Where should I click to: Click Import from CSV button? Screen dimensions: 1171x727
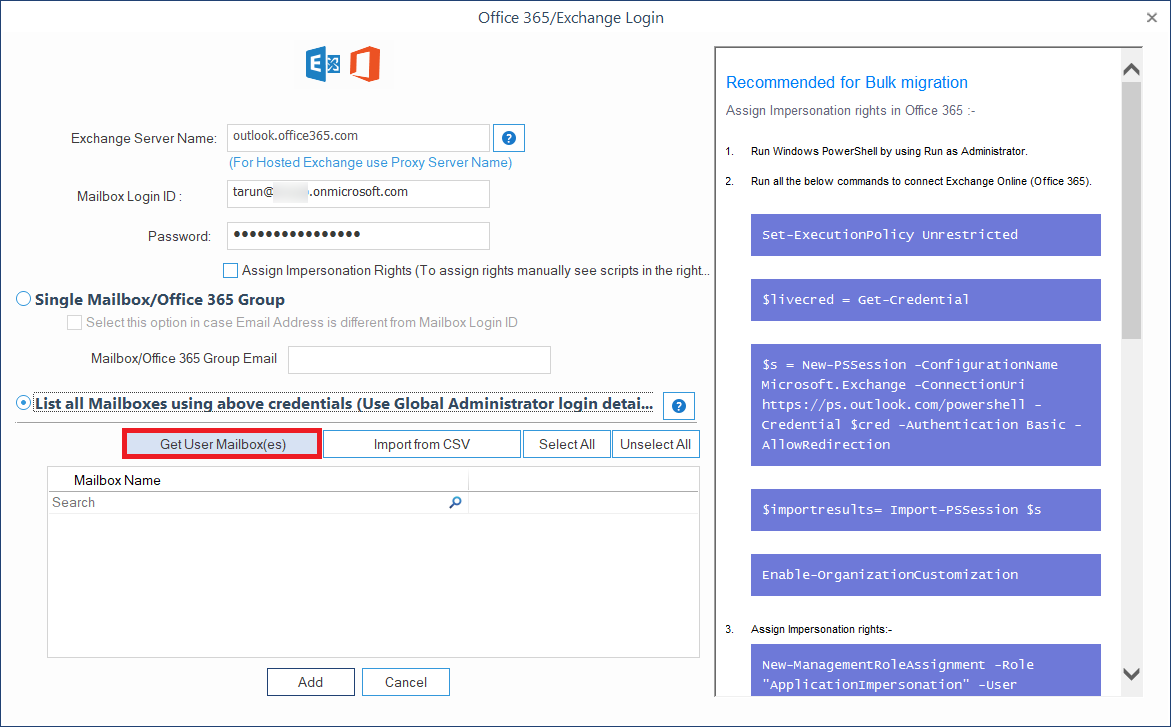pos(422,444)
